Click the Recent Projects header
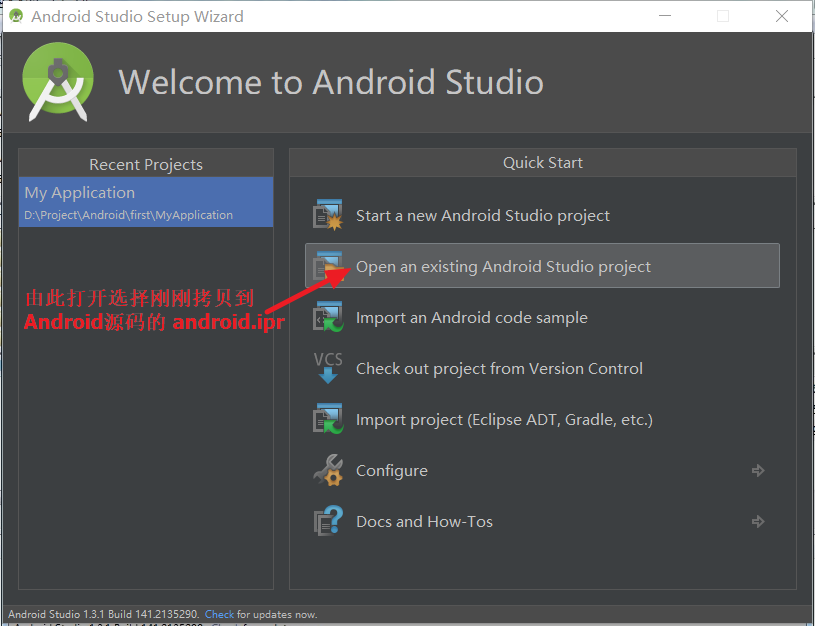Viewport: 815px width, 626px height. click(146, 164)
